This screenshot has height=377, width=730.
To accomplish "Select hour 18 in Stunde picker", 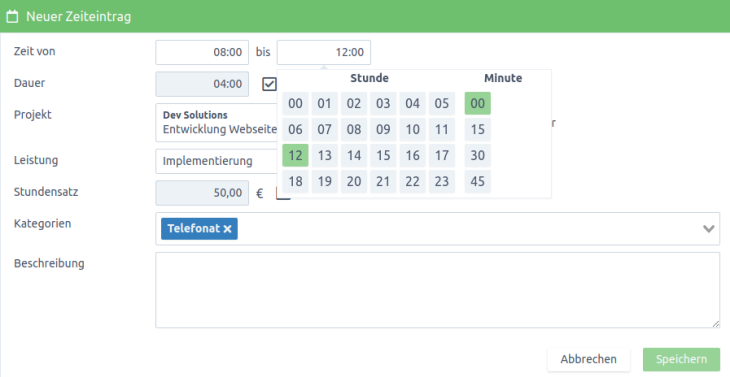I will coord(295,182).
